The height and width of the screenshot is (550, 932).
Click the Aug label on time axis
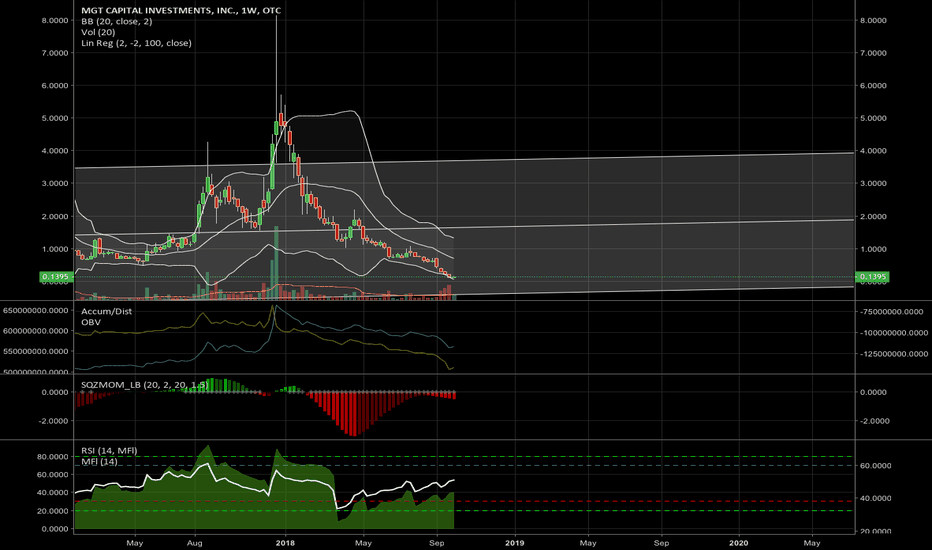pyautogui.click(x=194, y=542)
